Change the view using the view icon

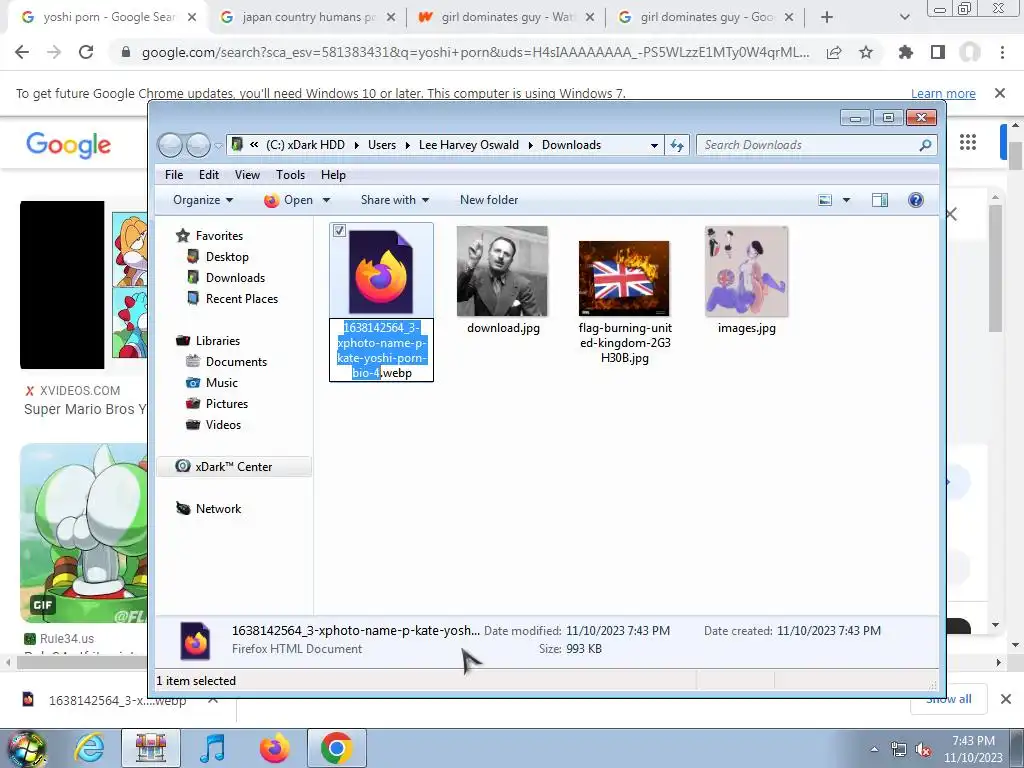tap(825, 200)
